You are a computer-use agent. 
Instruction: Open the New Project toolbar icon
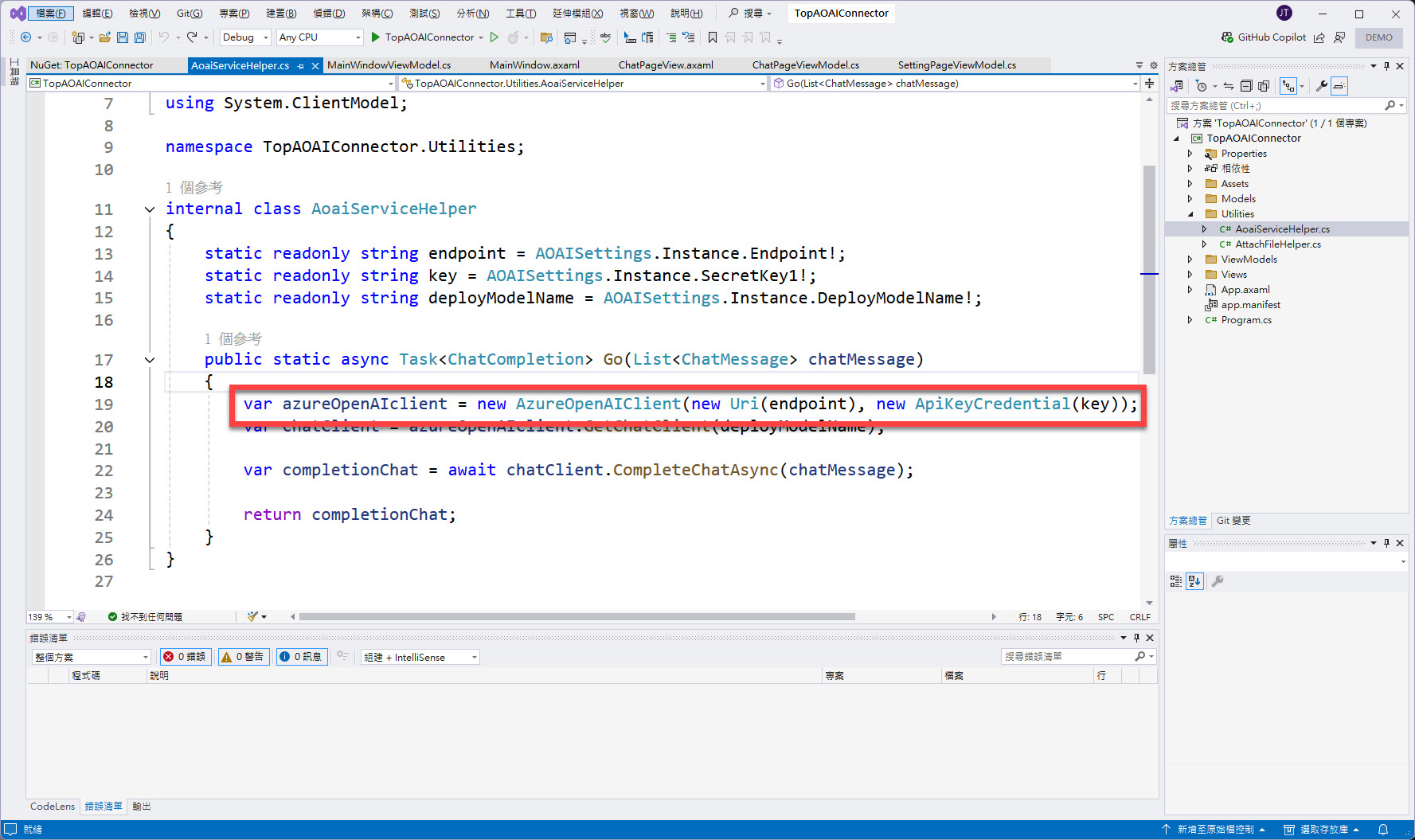click(78, 37)
